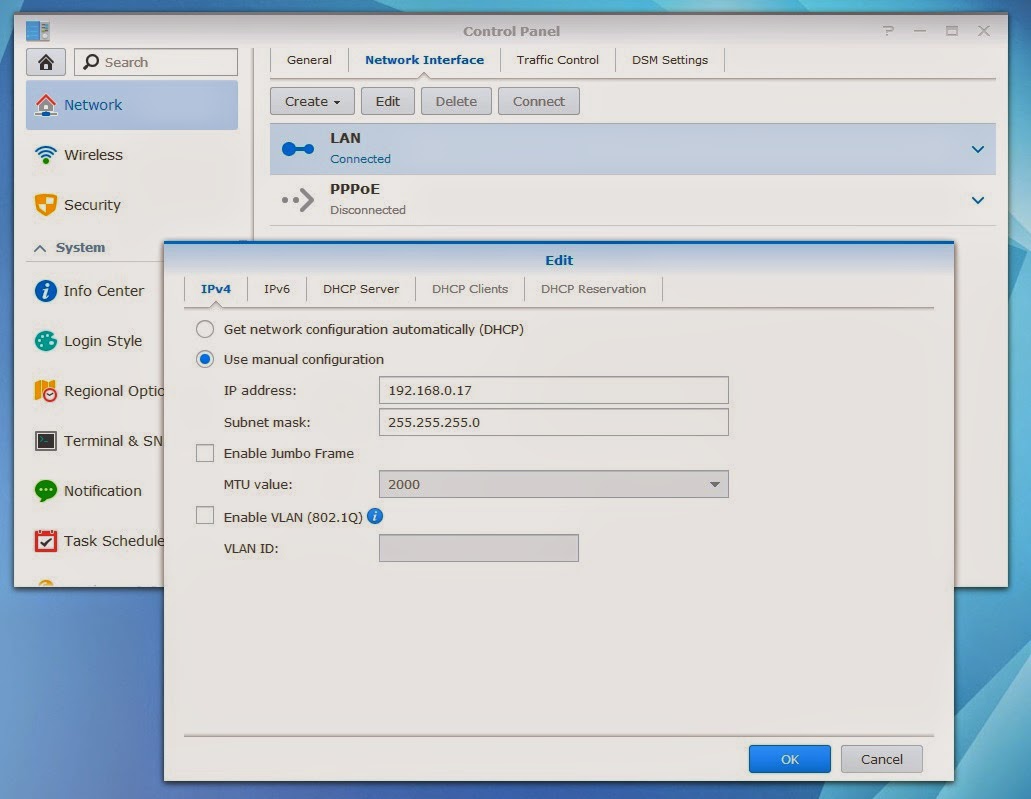Click the LAN connection icon
Viewport: 1031px width, 799px height.
(x=298, y=149)
